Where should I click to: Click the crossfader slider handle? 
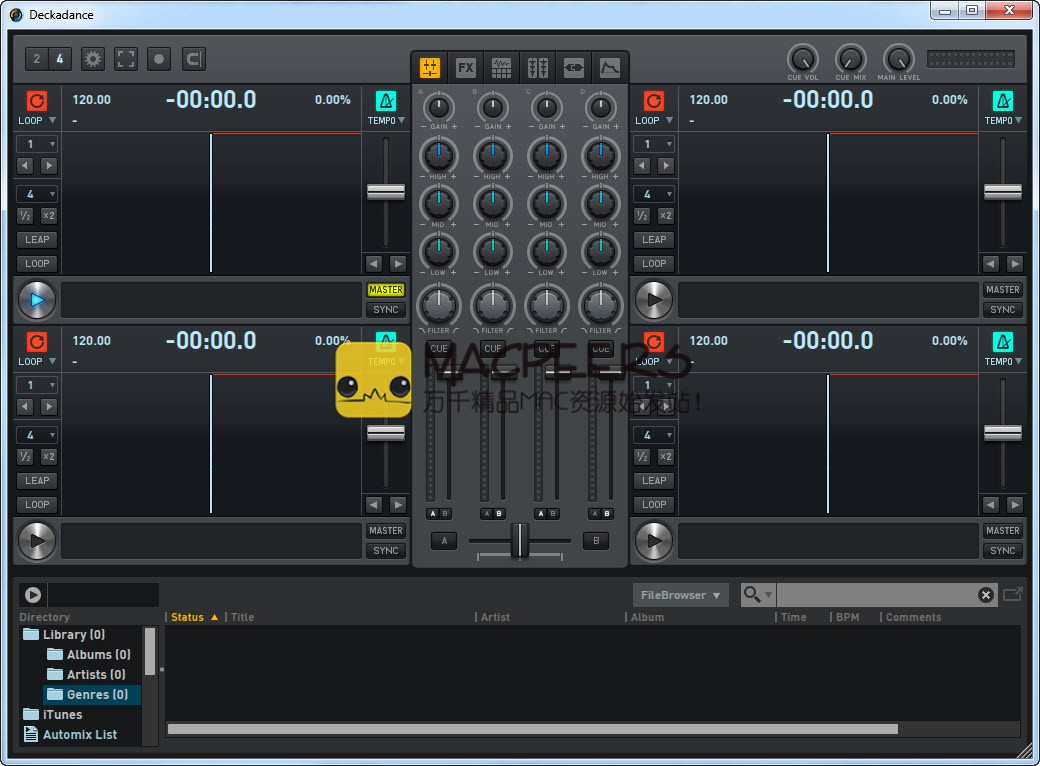[520, 541]
